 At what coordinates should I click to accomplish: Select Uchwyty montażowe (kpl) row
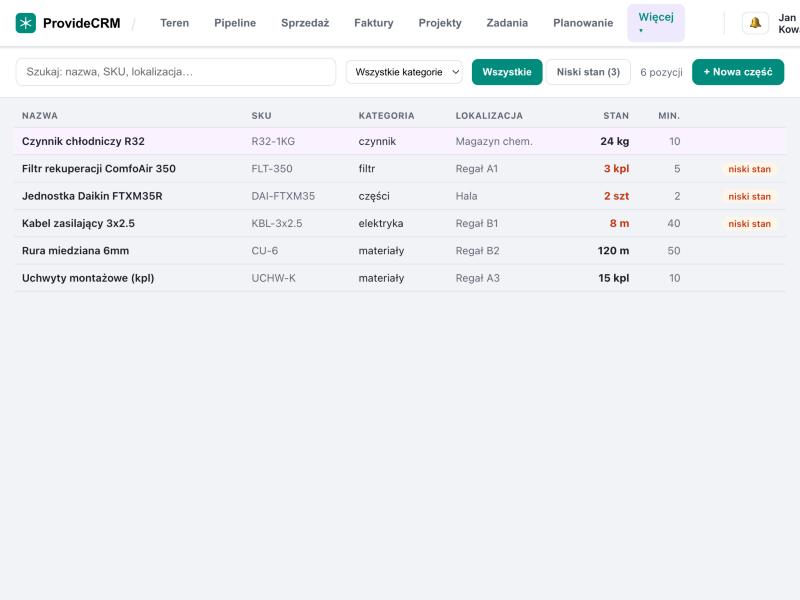[400, 278]
